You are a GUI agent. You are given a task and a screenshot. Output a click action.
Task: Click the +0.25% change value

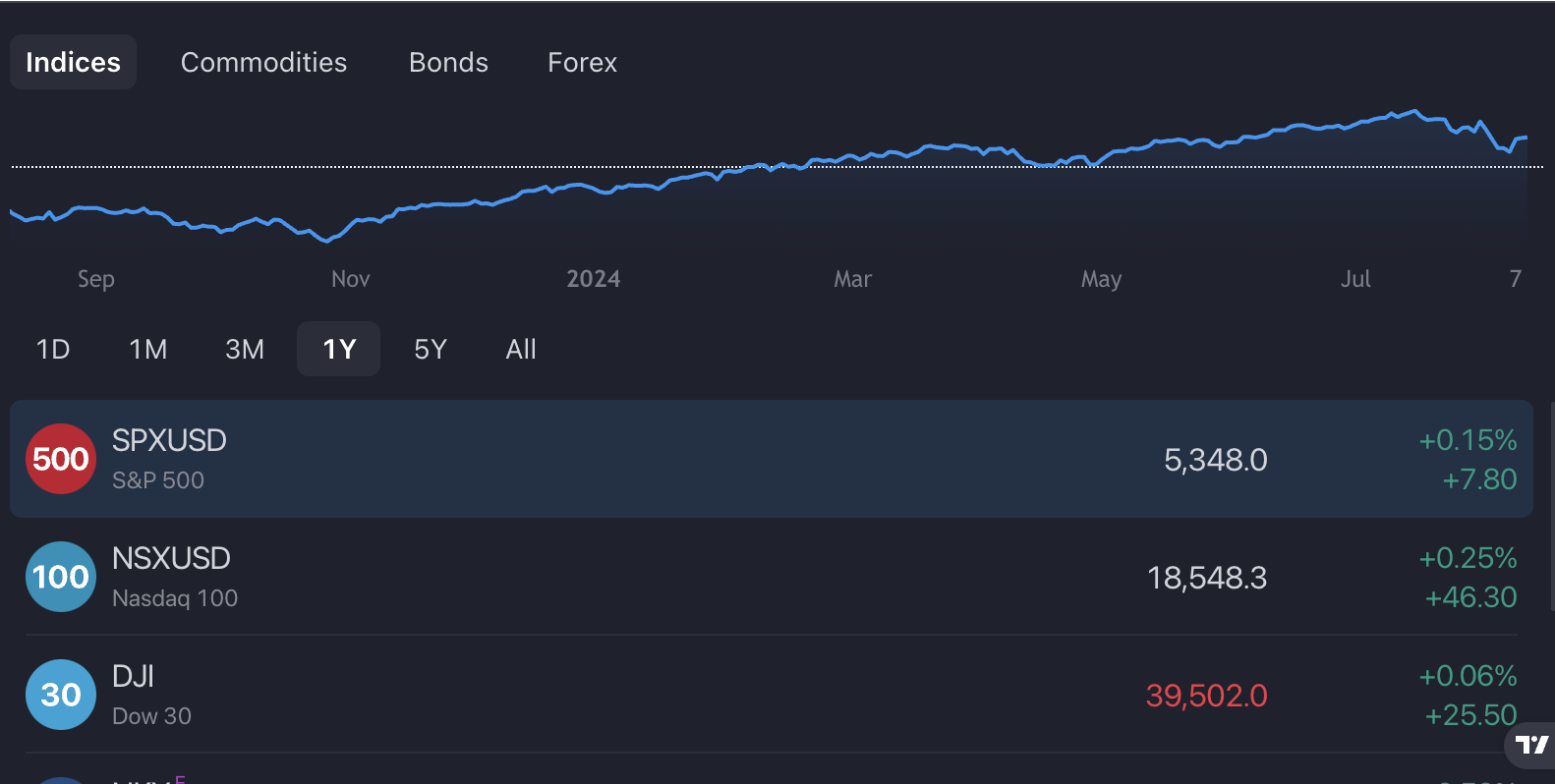(x=1469, y=558)
